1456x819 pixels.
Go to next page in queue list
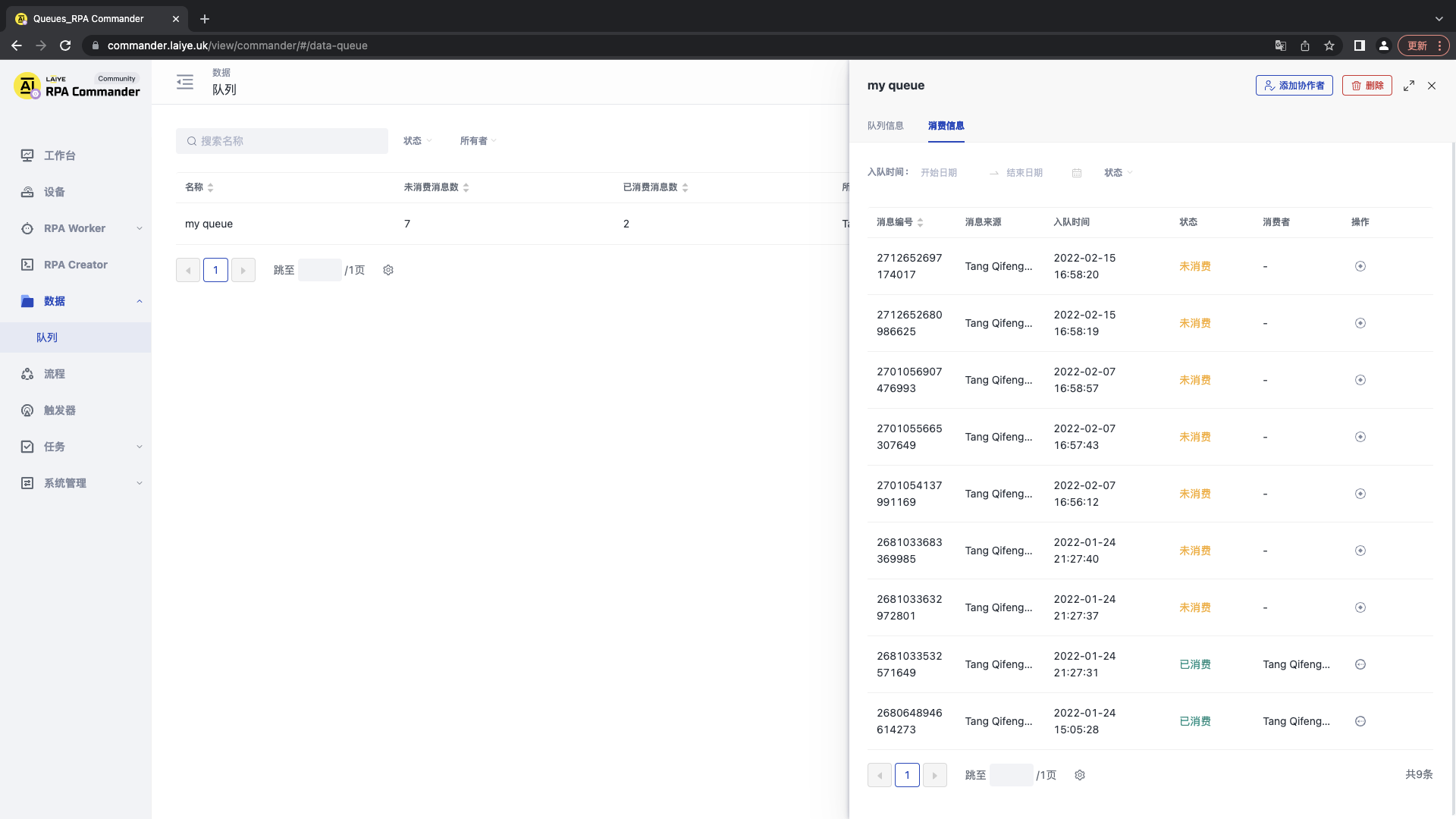click(x=243, y=270)
